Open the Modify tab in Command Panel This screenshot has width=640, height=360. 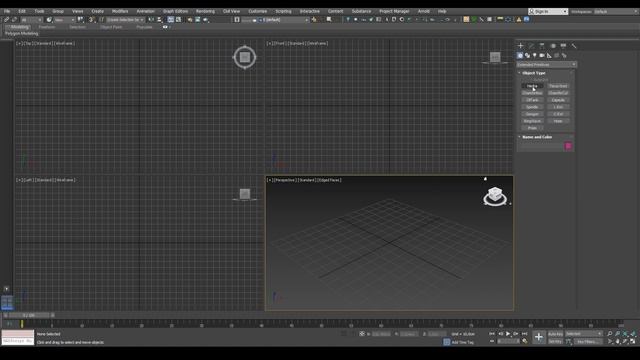(531, 46)
